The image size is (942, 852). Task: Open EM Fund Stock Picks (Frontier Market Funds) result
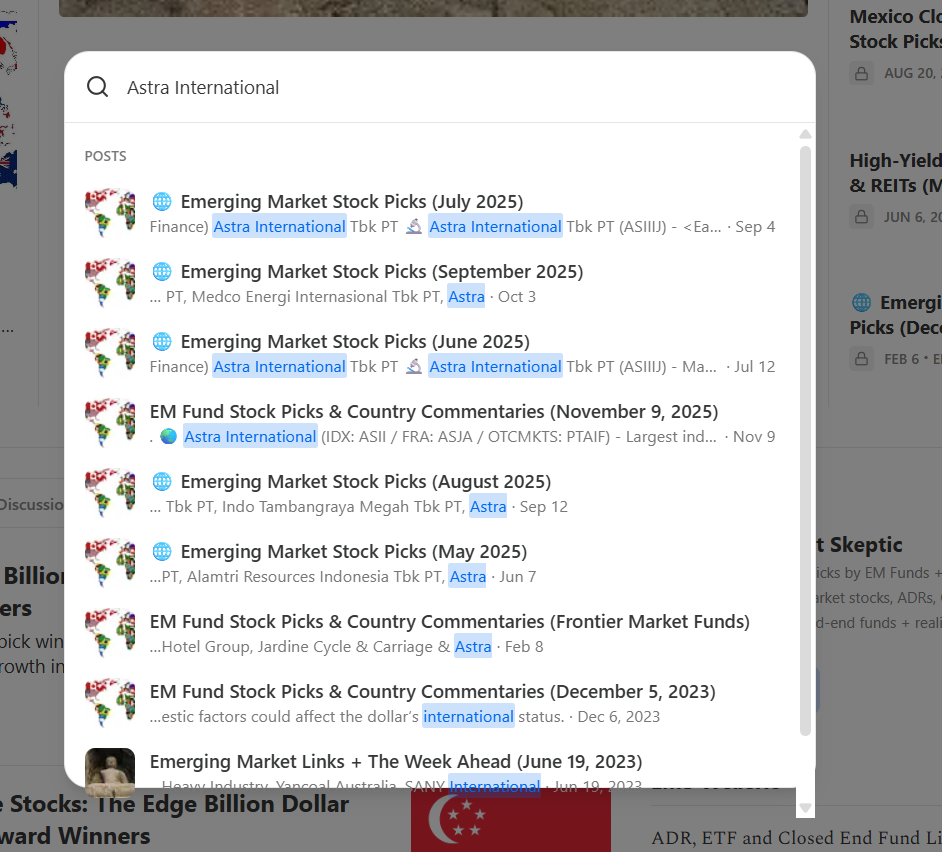coord(430,633)
